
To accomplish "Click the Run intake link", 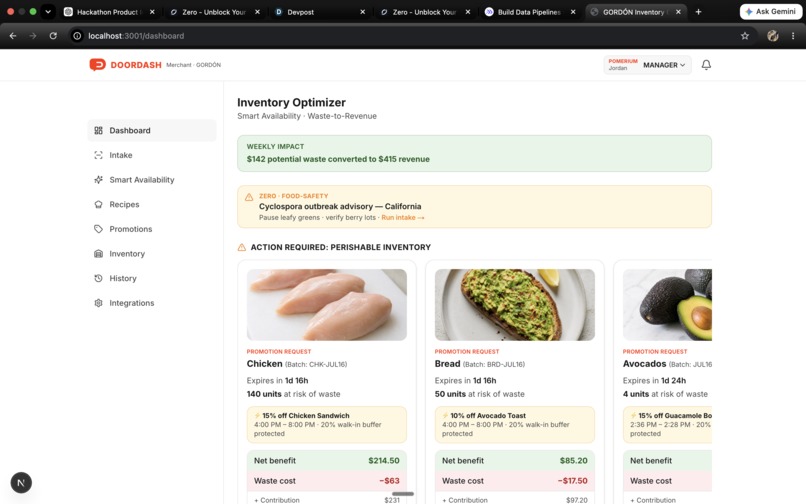I will [402, 218].
